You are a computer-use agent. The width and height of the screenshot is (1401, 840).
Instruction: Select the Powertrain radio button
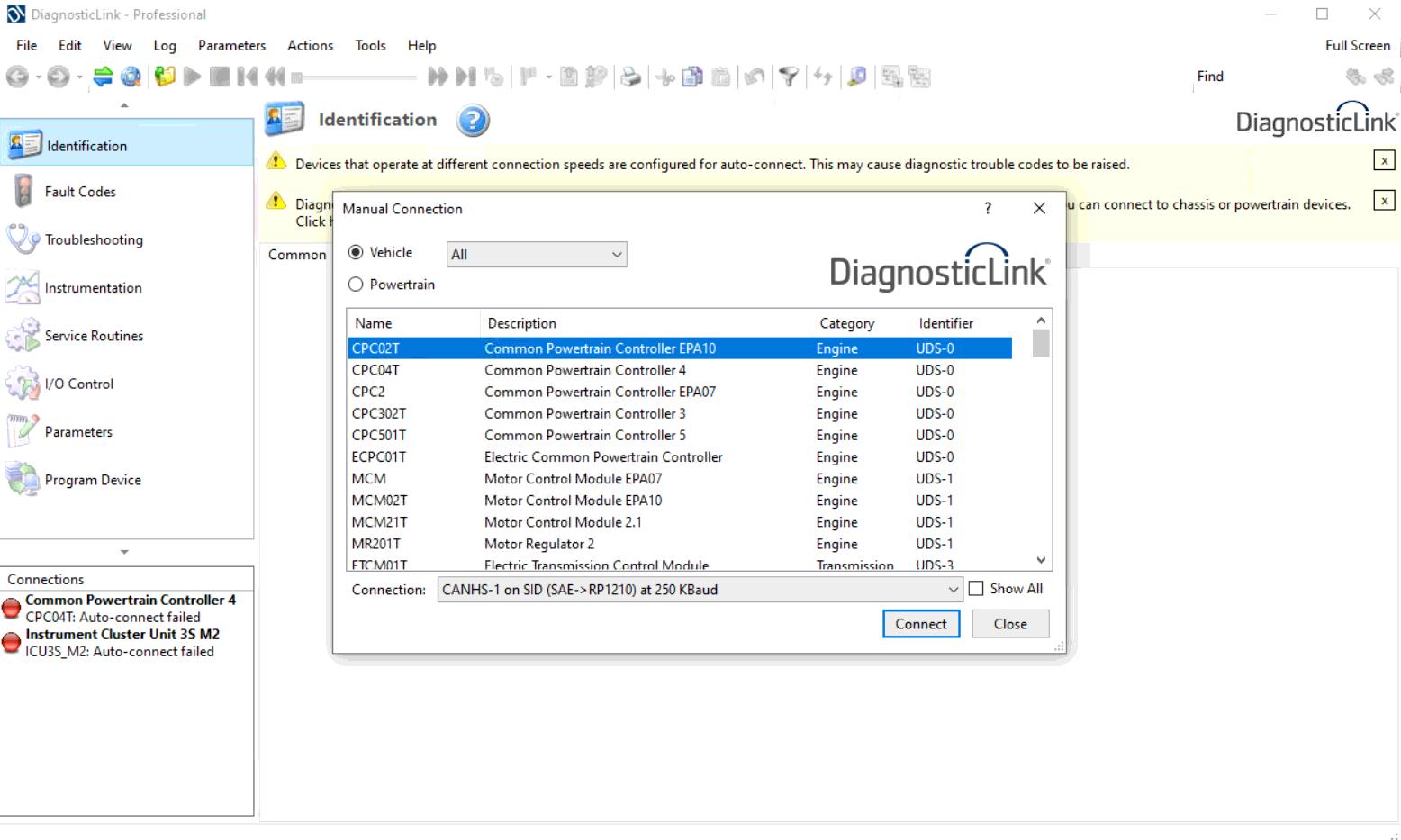357,285
